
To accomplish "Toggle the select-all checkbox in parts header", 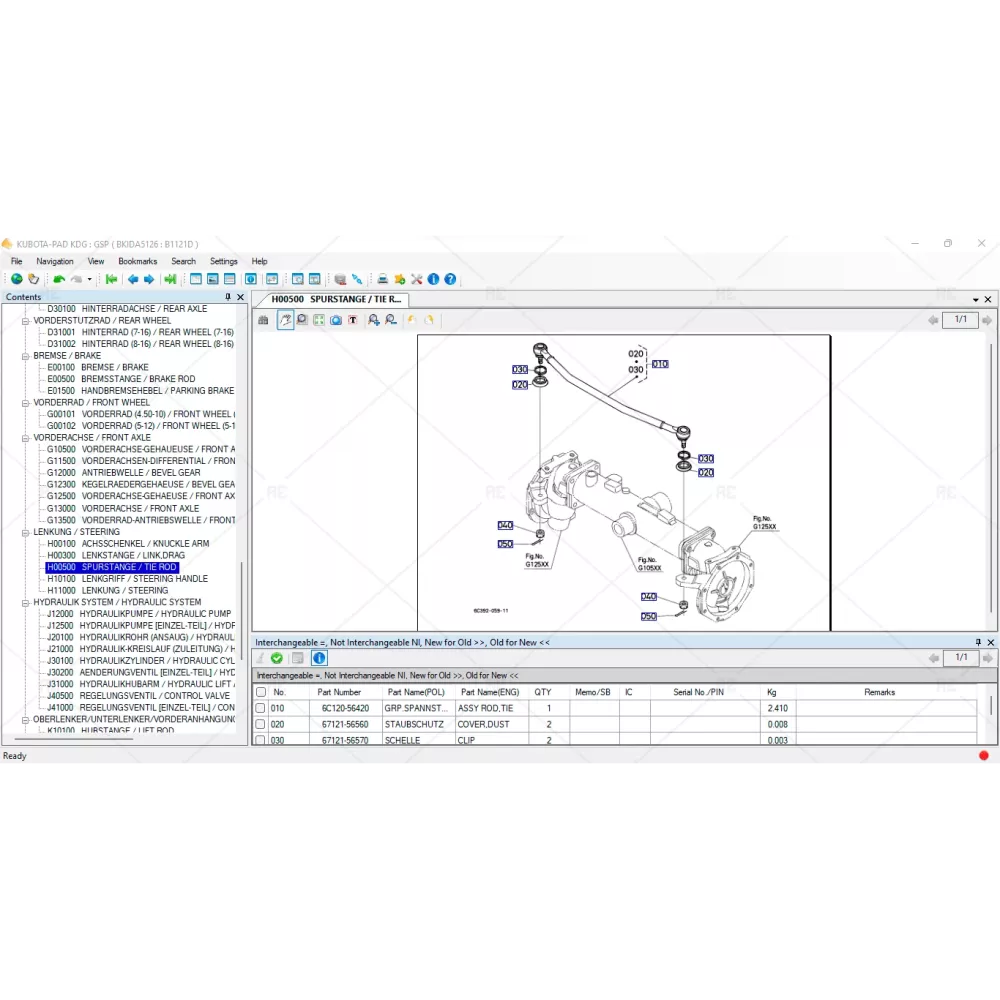I will [261, 692].
